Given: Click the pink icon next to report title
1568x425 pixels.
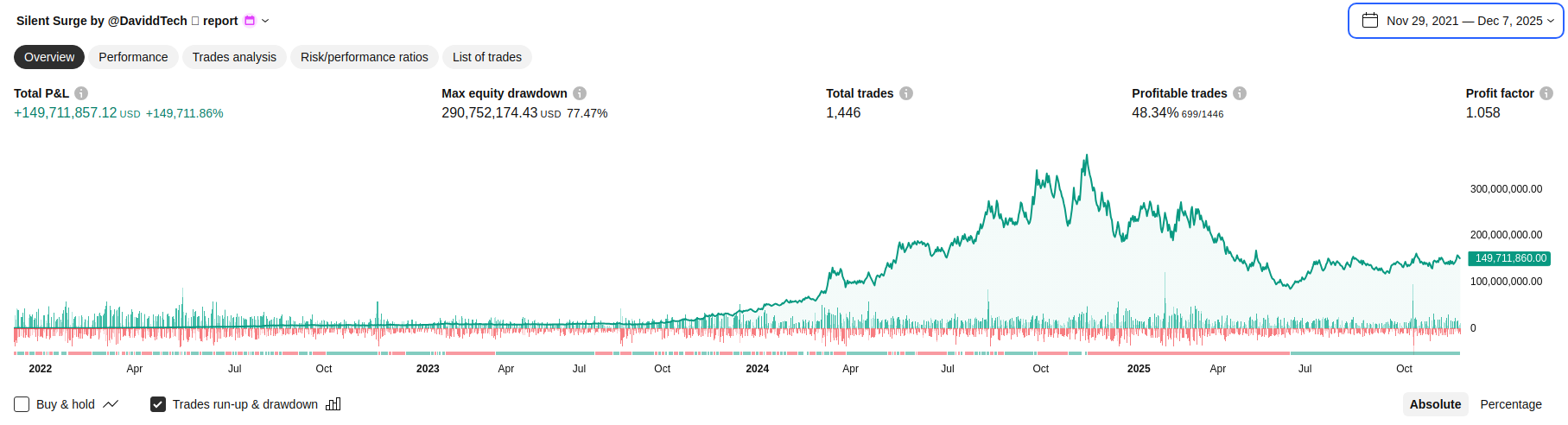Looking at the screenshot, I should point(250,21).
